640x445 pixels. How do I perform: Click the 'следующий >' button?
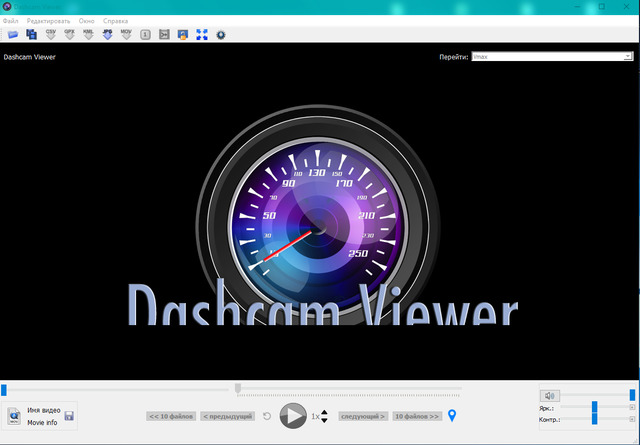pos(363,416)
